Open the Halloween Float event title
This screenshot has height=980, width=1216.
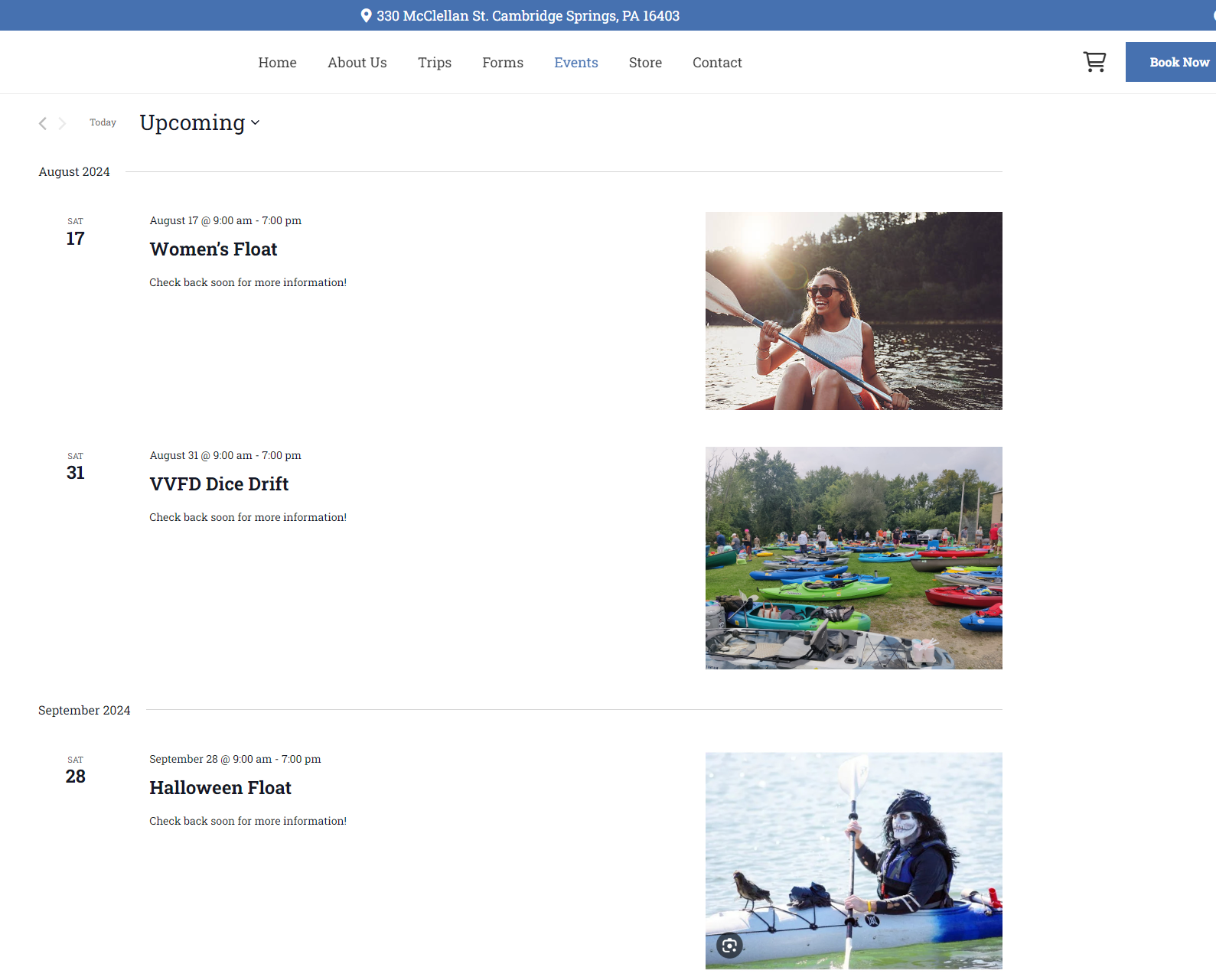click(220, 788)
